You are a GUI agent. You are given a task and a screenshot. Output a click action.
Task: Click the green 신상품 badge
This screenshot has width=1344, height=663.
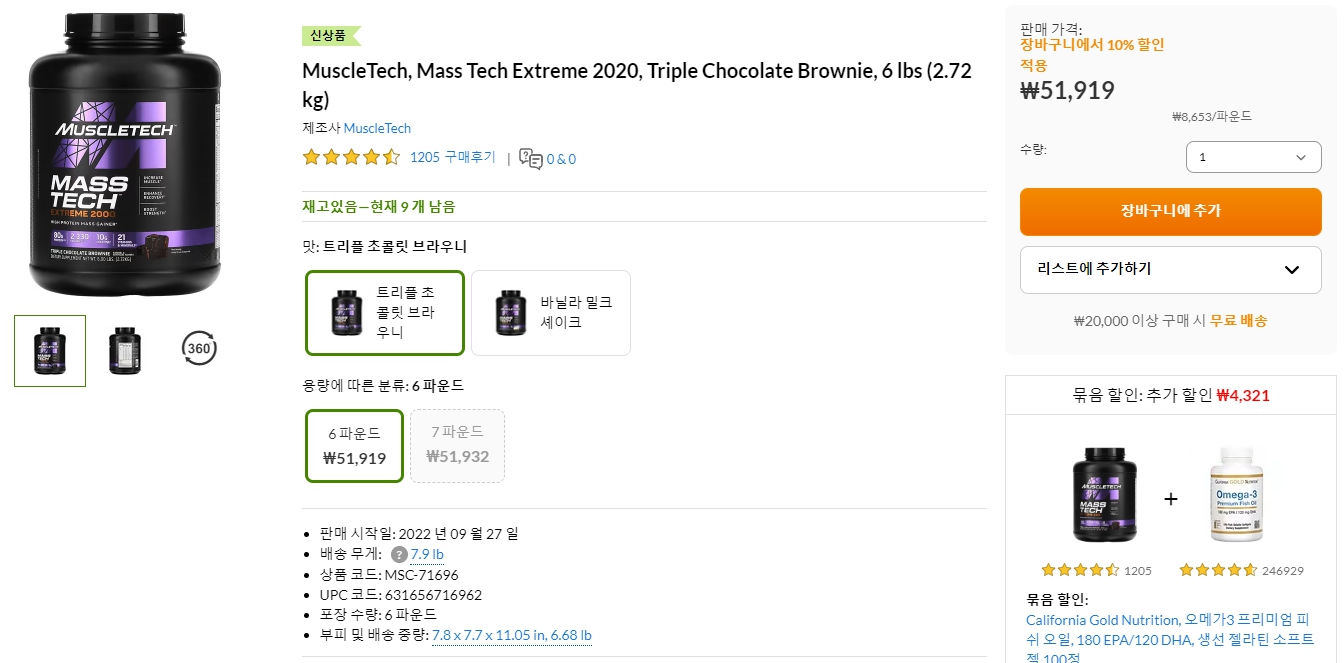[x=331, y=35]
